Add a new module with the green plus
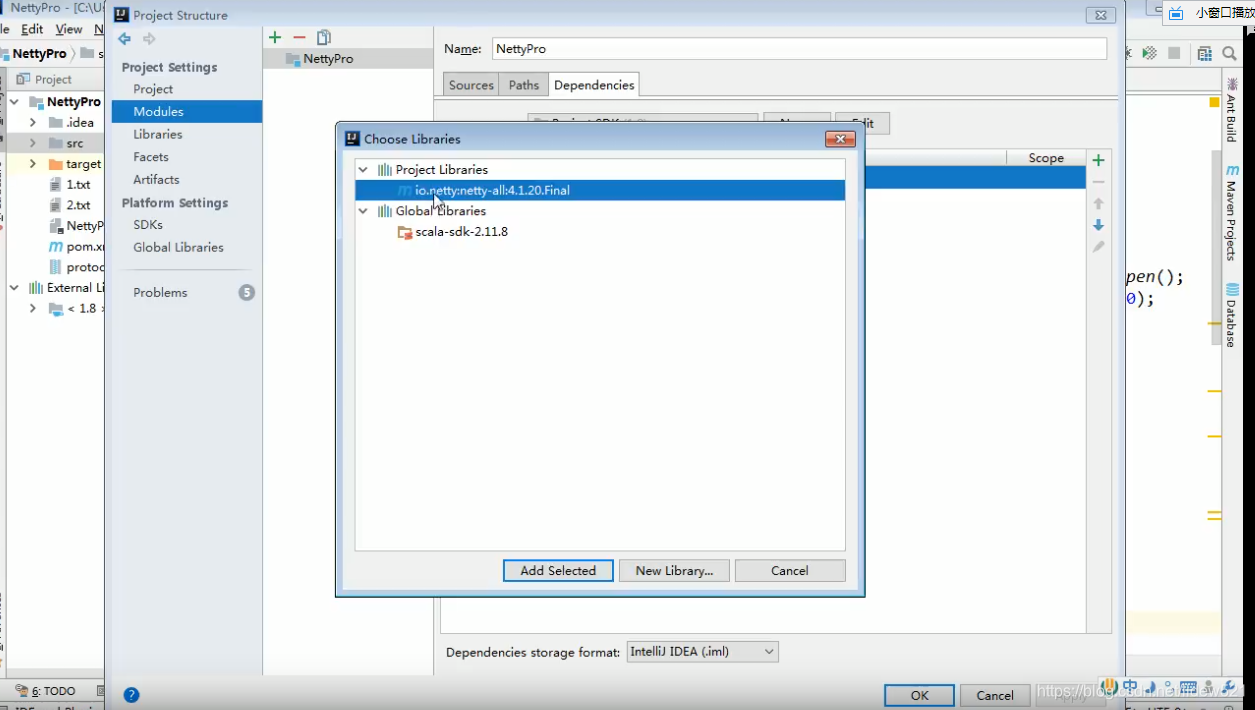Screen dimensions: 1255x710 (x=275, y=37)
